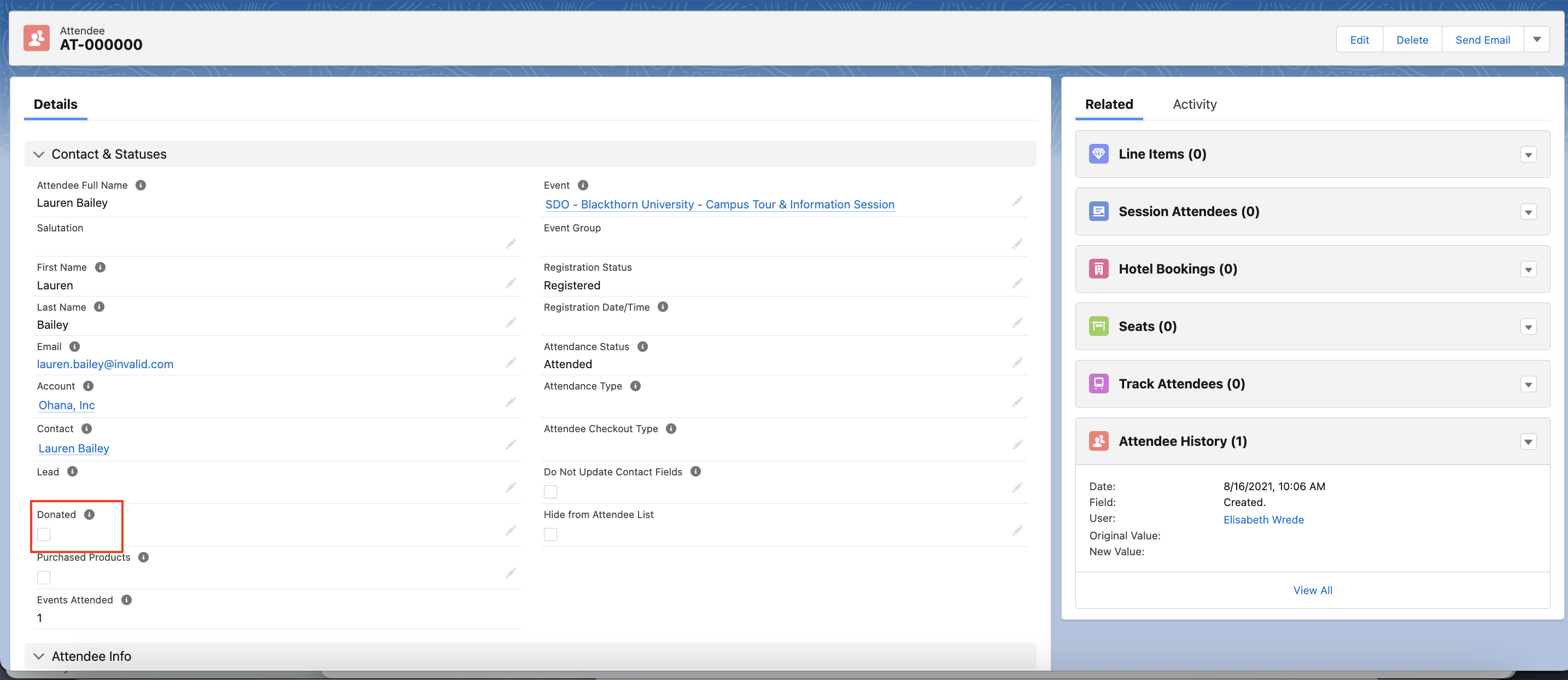Viewport: 1568px width, 680px height.
Task: Edit Hide from Attendee List with pencil icon
Action: tap(1018, 531)
